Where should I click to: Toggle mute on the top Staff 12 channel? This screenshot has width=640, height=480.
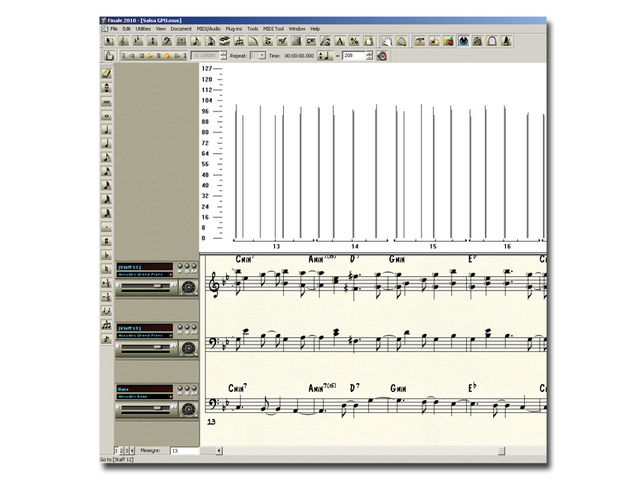pos(180,266)
